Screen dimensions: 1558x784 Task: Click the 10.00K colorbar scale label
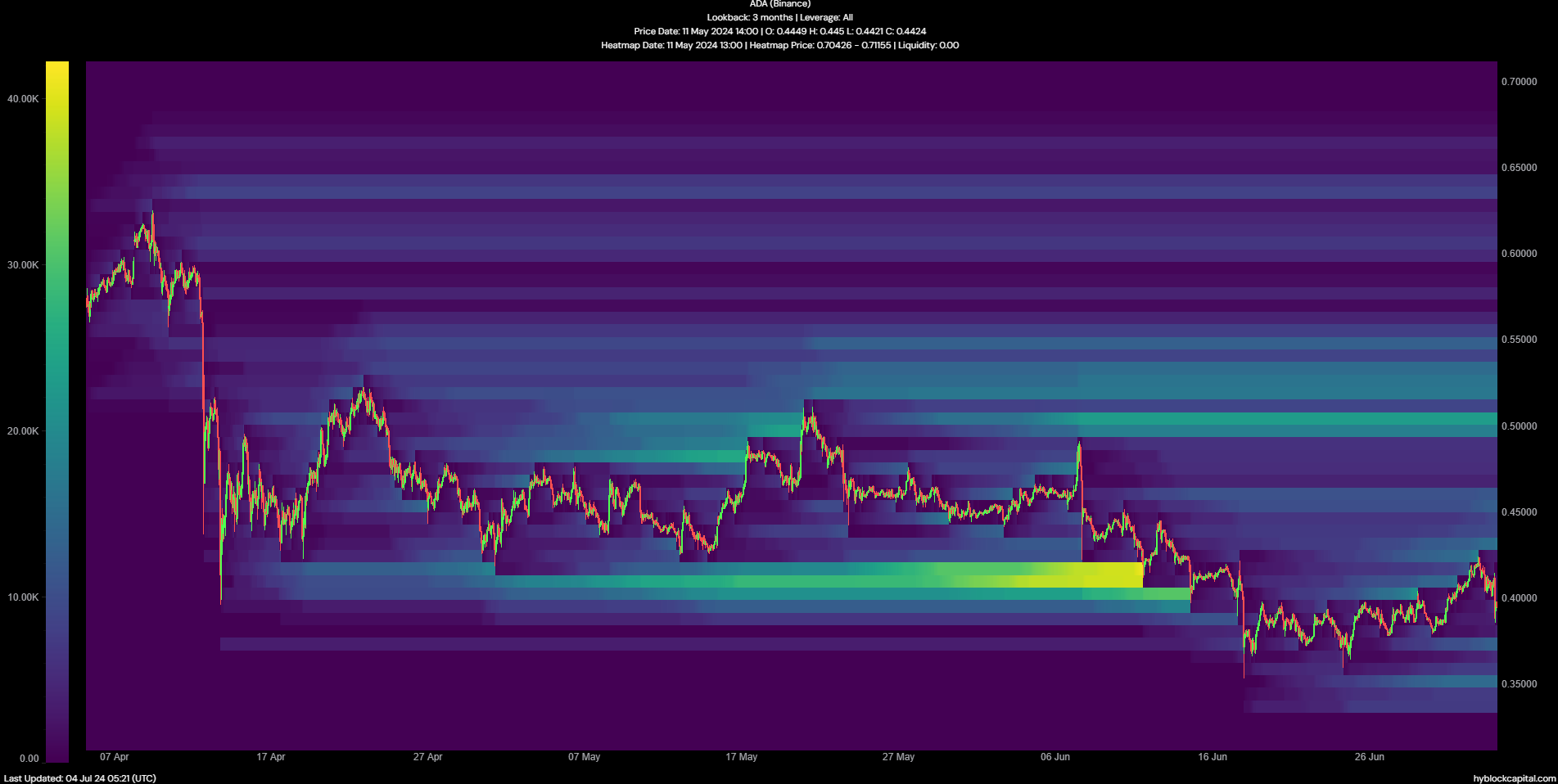(23, 597)
